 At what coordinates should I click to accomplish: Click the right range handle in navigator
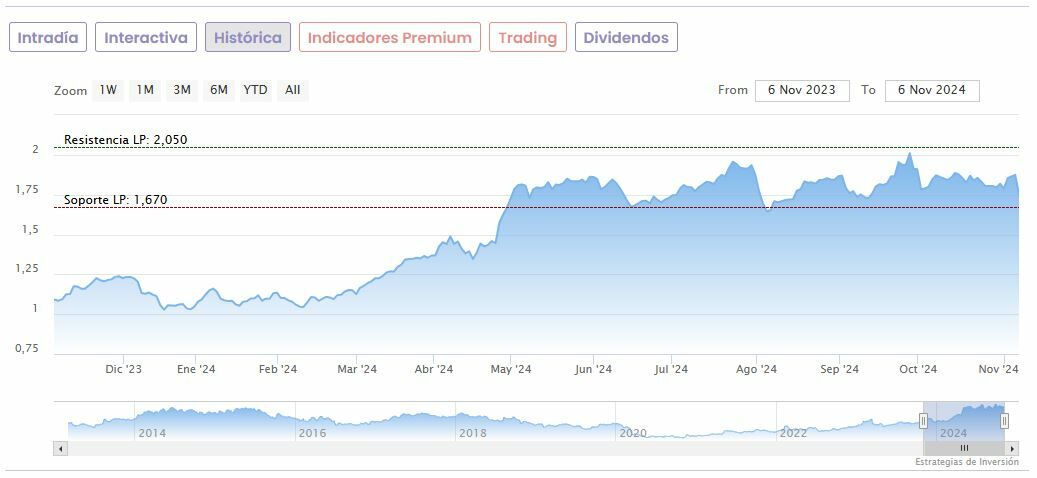tap(1005, 421)
